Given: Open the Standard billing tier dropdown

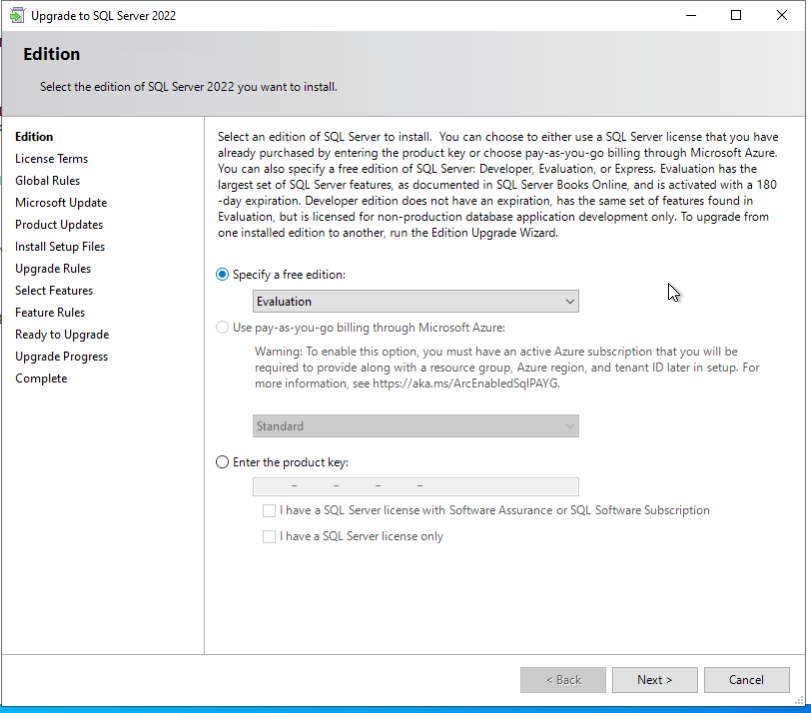Looking at the screenshot, I should click(415, 426).
